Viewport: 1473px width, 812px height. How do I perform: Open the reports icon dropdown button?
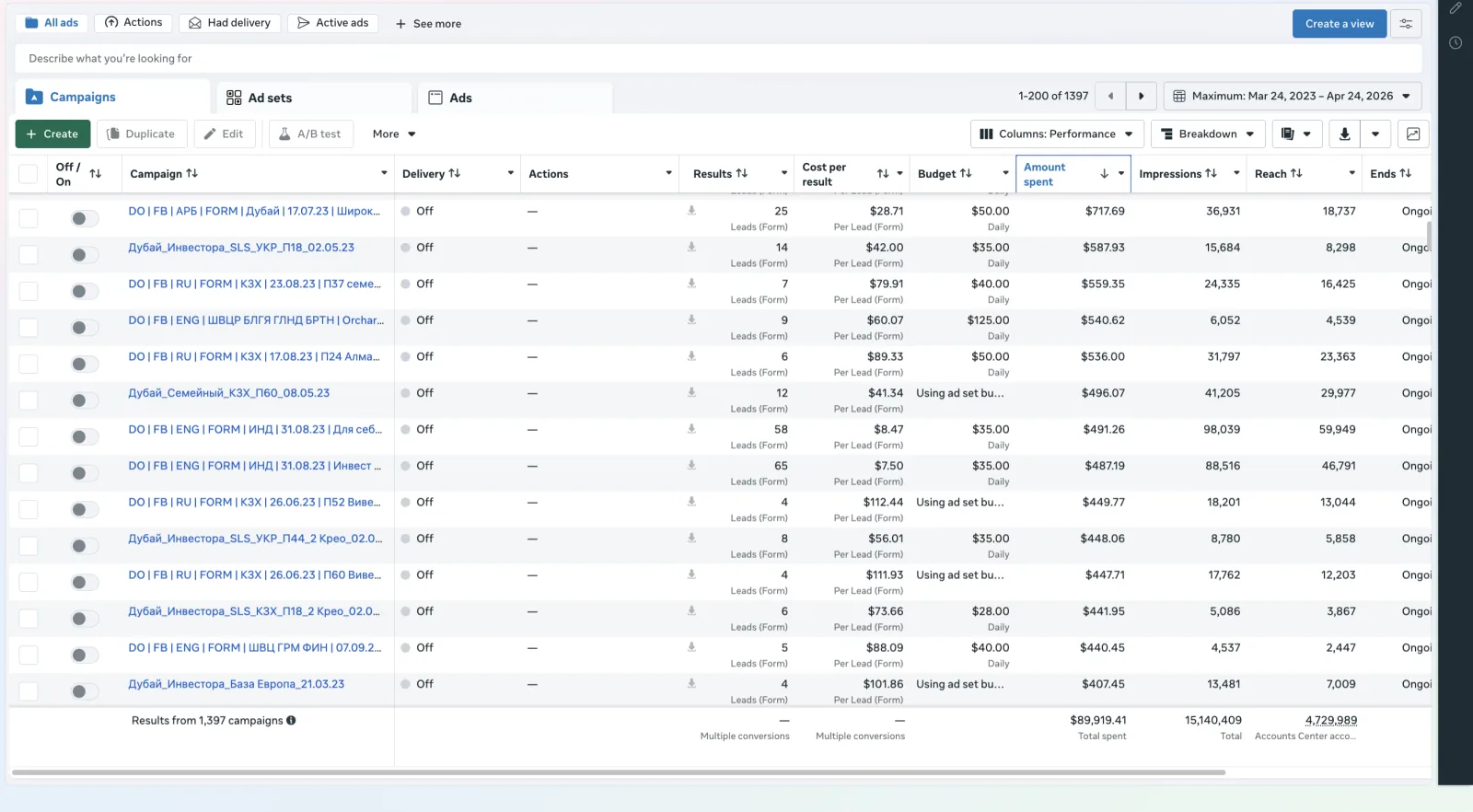[1297, 134]
